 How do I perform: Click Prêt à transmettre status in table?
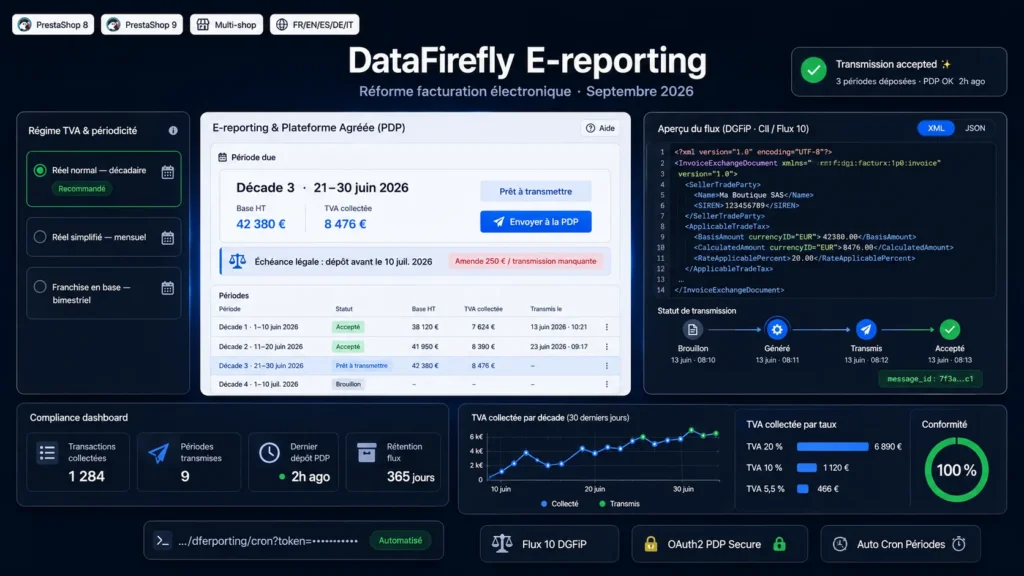tap(362, 366)
